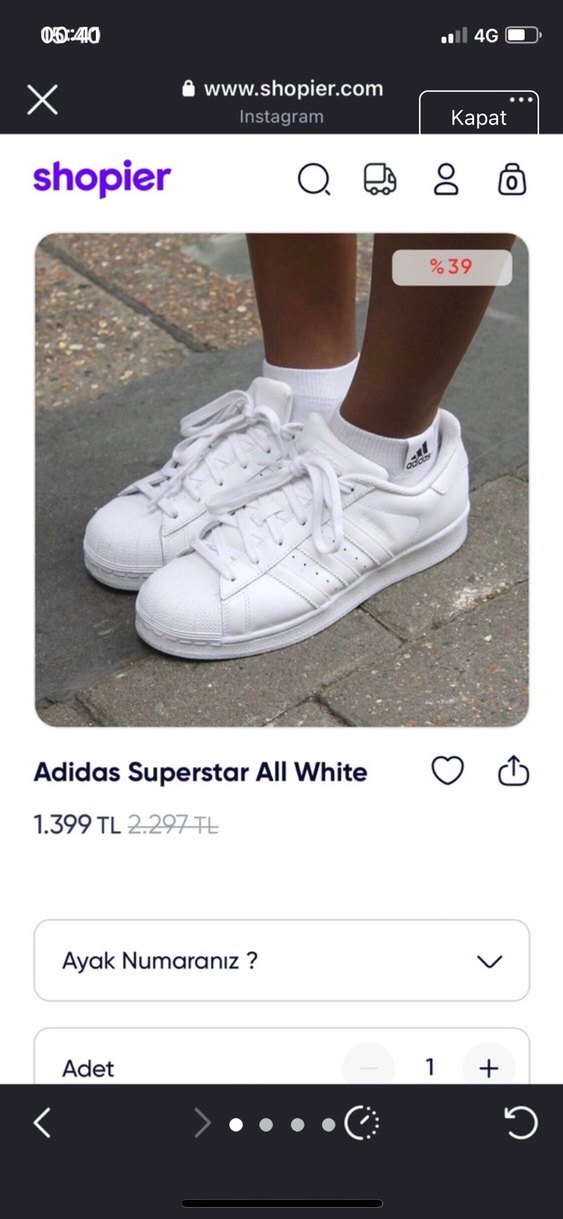Viewport: 563px width, 1219px height.
Task: Share the product via share icon
Action: 513,770
